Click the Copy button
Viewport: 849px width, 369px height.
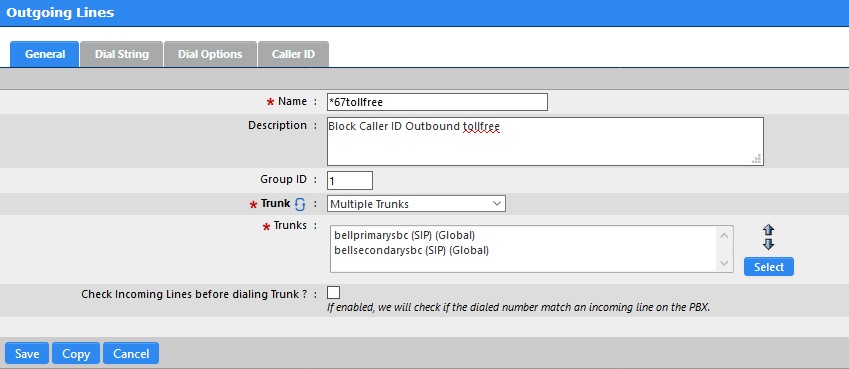(x=76, y=354)
